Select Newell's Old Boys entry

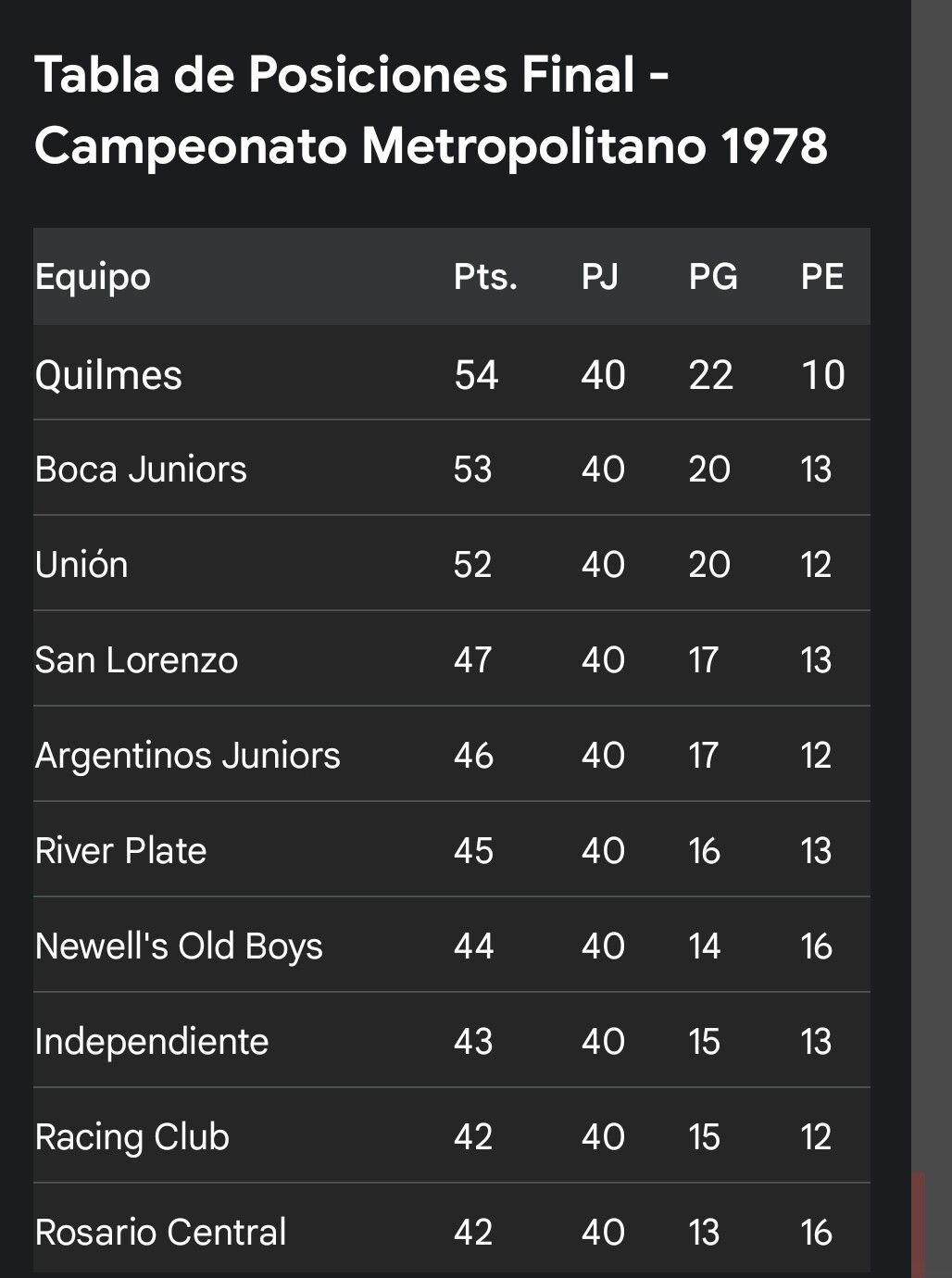point(179,946)
